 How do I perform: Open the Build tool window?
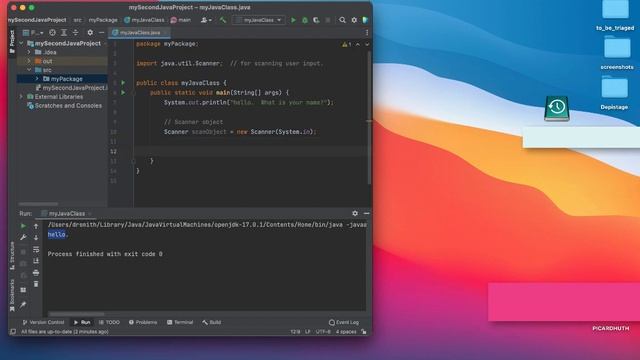pos(211,322)
